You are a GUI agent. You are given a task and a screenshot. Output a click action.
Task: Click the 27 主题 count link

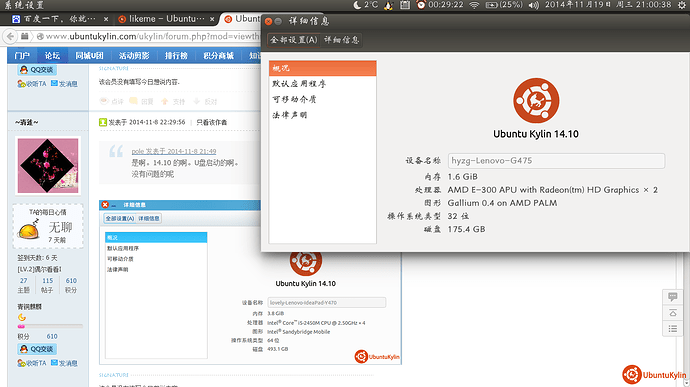tap(23, 285)
